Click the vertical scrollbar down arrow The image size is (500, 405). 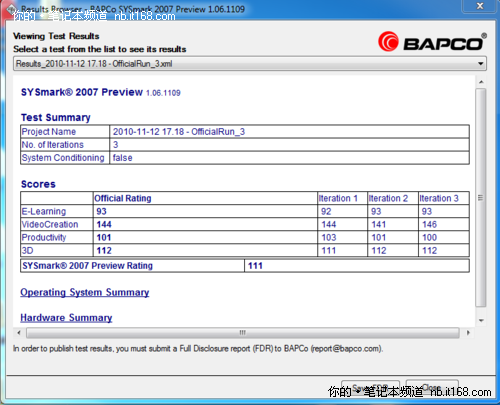coord(481,321)
